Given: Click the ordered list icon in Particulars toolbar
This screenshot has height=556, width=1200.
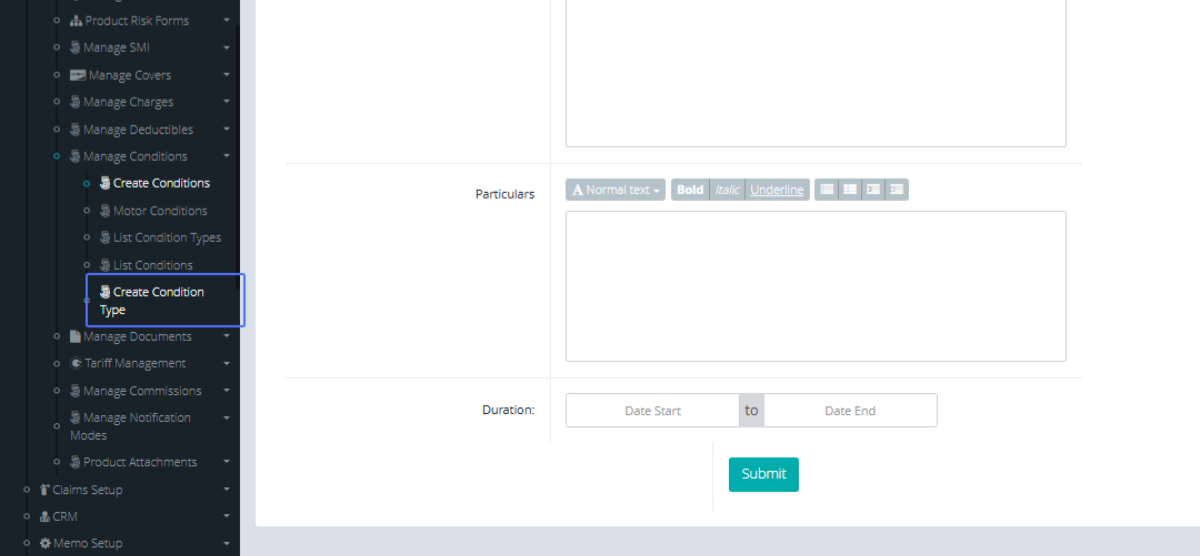Looking at the screenshot, I should (x=849, y=190).
